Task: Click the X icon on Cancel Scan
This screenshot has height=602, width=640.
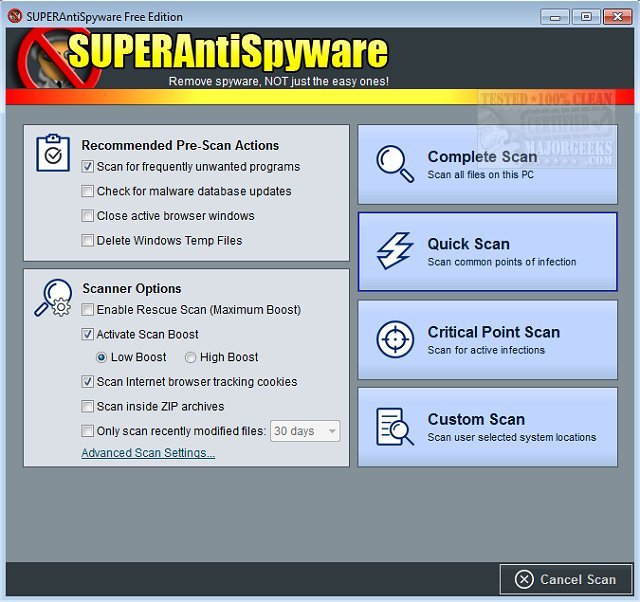Action: pos(524,579)
